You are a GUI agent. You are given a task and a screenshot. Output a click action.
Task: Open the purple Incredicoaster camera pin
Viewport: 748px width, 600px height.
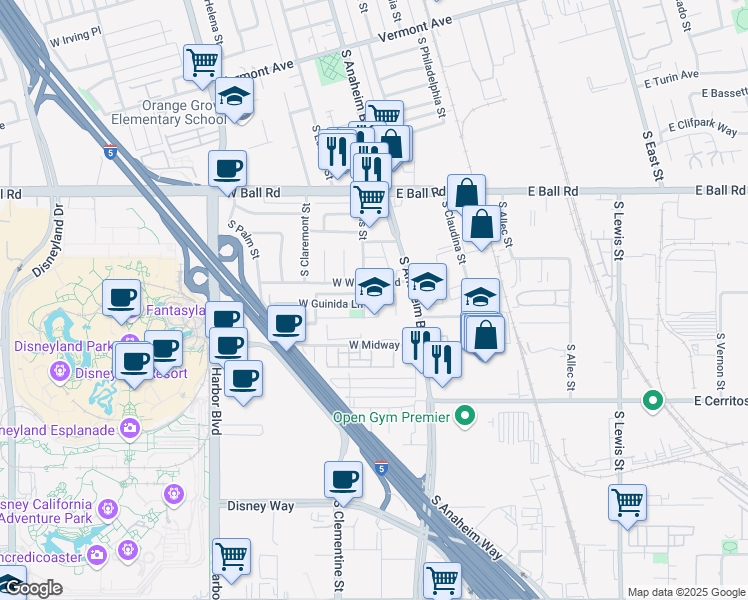pos(97,555)
